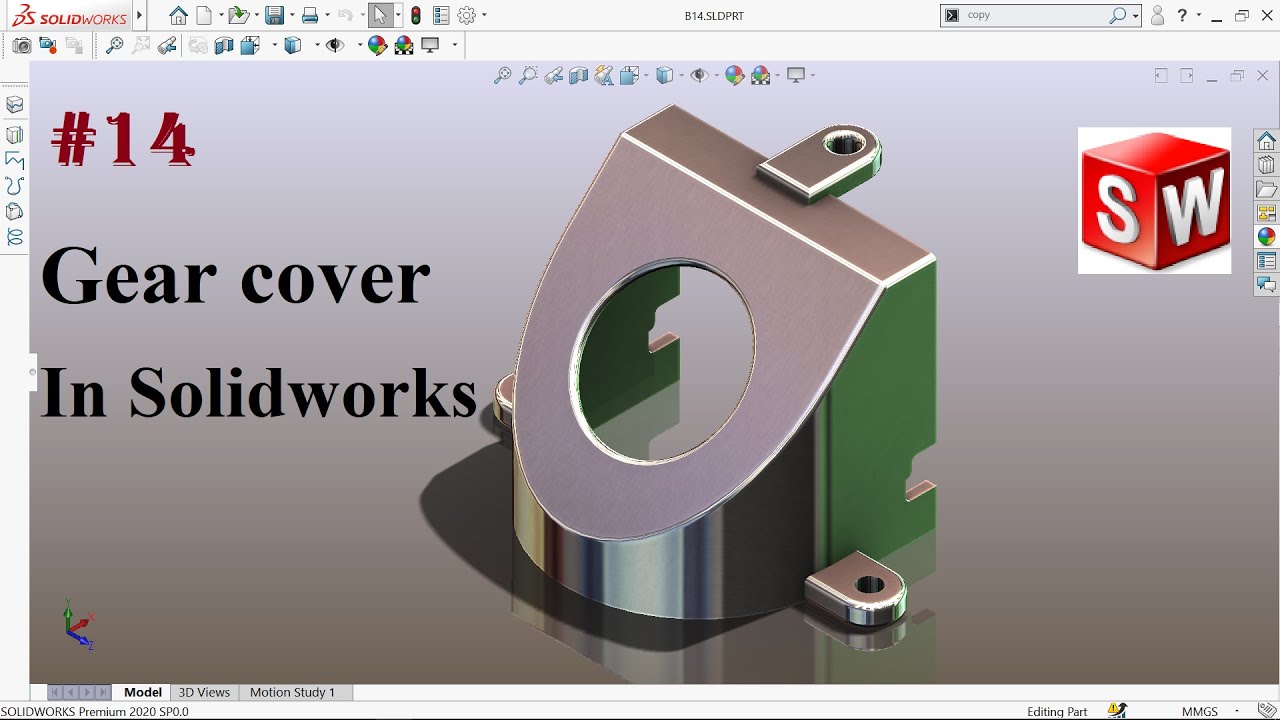The image size is (1280, 720).
Task: Switch to the 3D Views tab
Action: click(x=204, y=692)
